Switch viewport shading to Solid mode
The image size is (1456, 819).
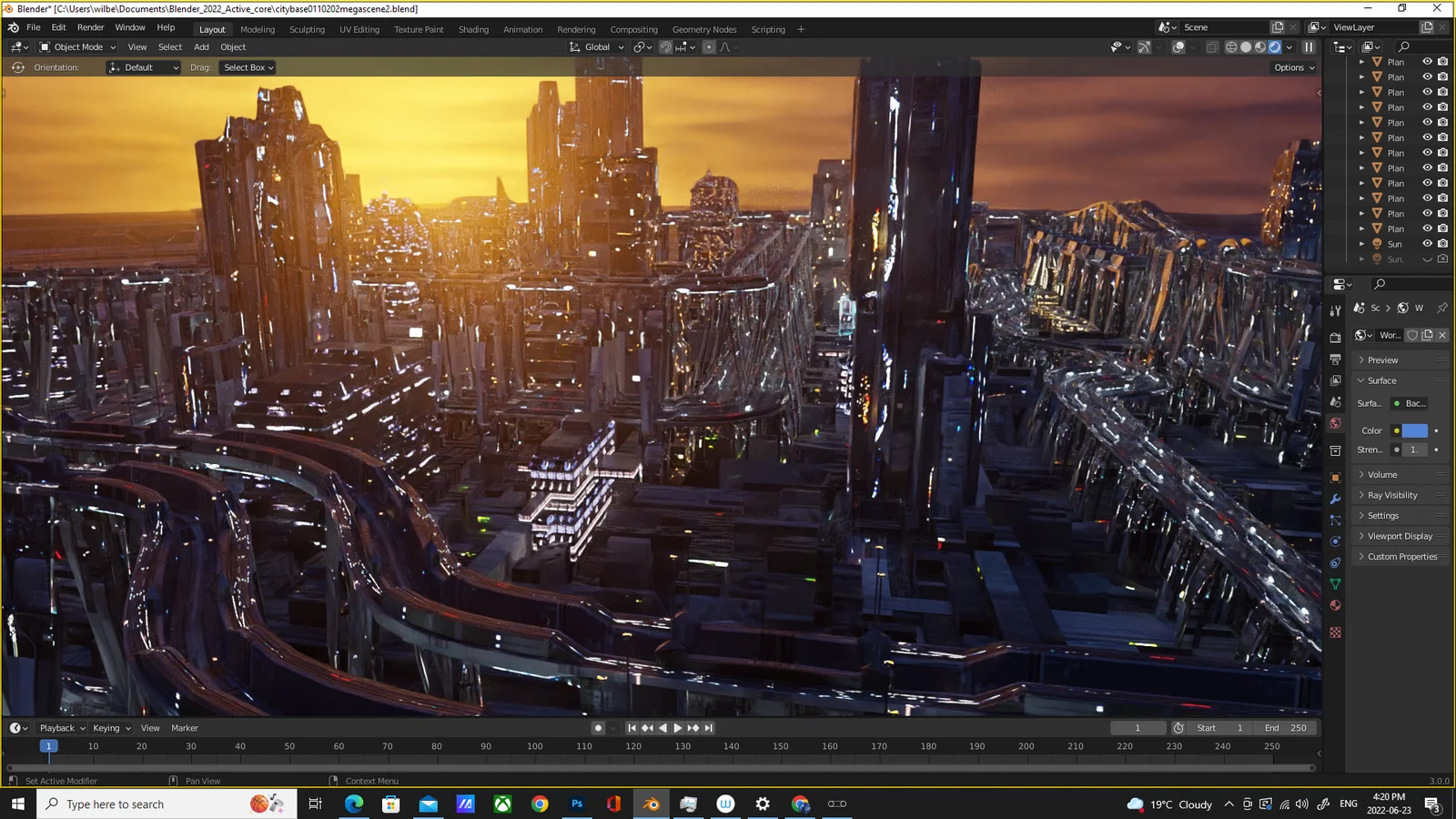click(1245, 47)
